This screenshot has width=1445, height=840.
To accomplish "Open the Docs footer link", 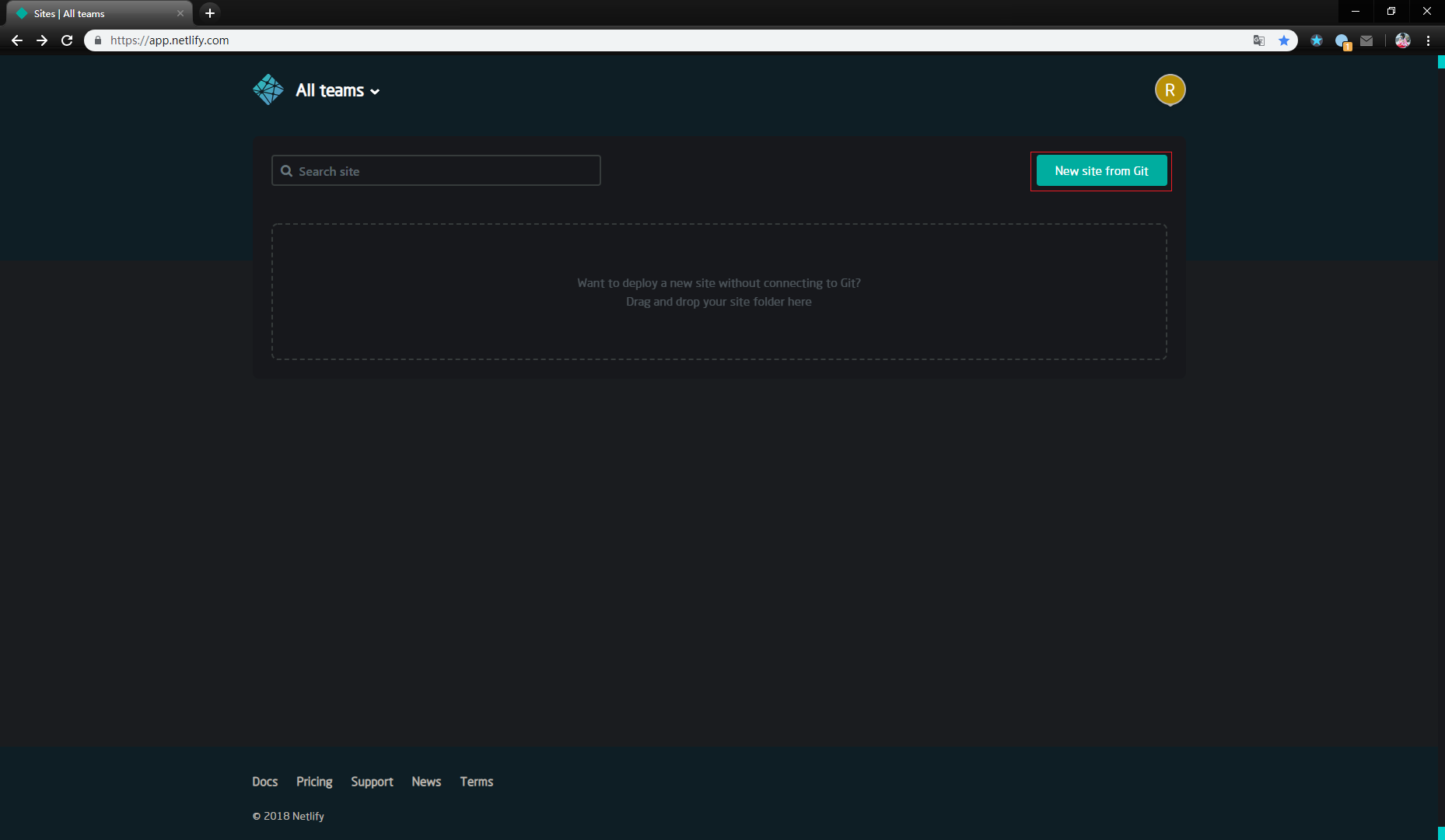I will click(x=264, y=782).
